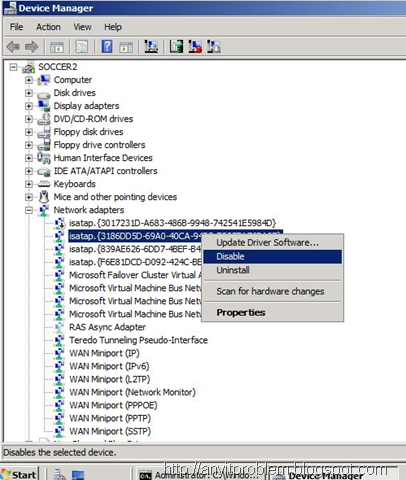Click the Floppy drive controllers label
Viewport: 406px width, 480px height.
click(99, 145)
